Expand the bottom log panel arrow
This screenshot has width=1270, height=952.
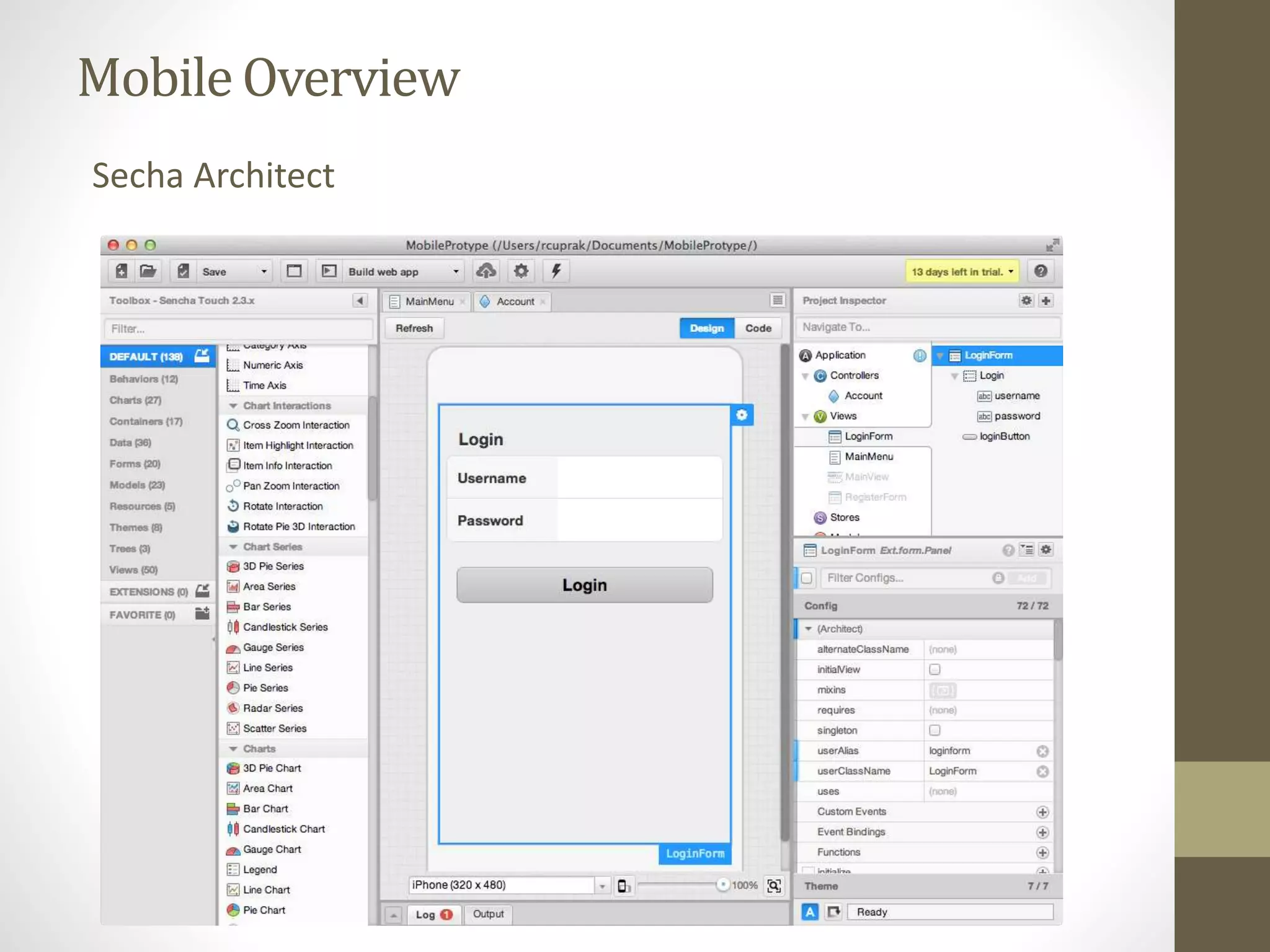pos(393,915)
